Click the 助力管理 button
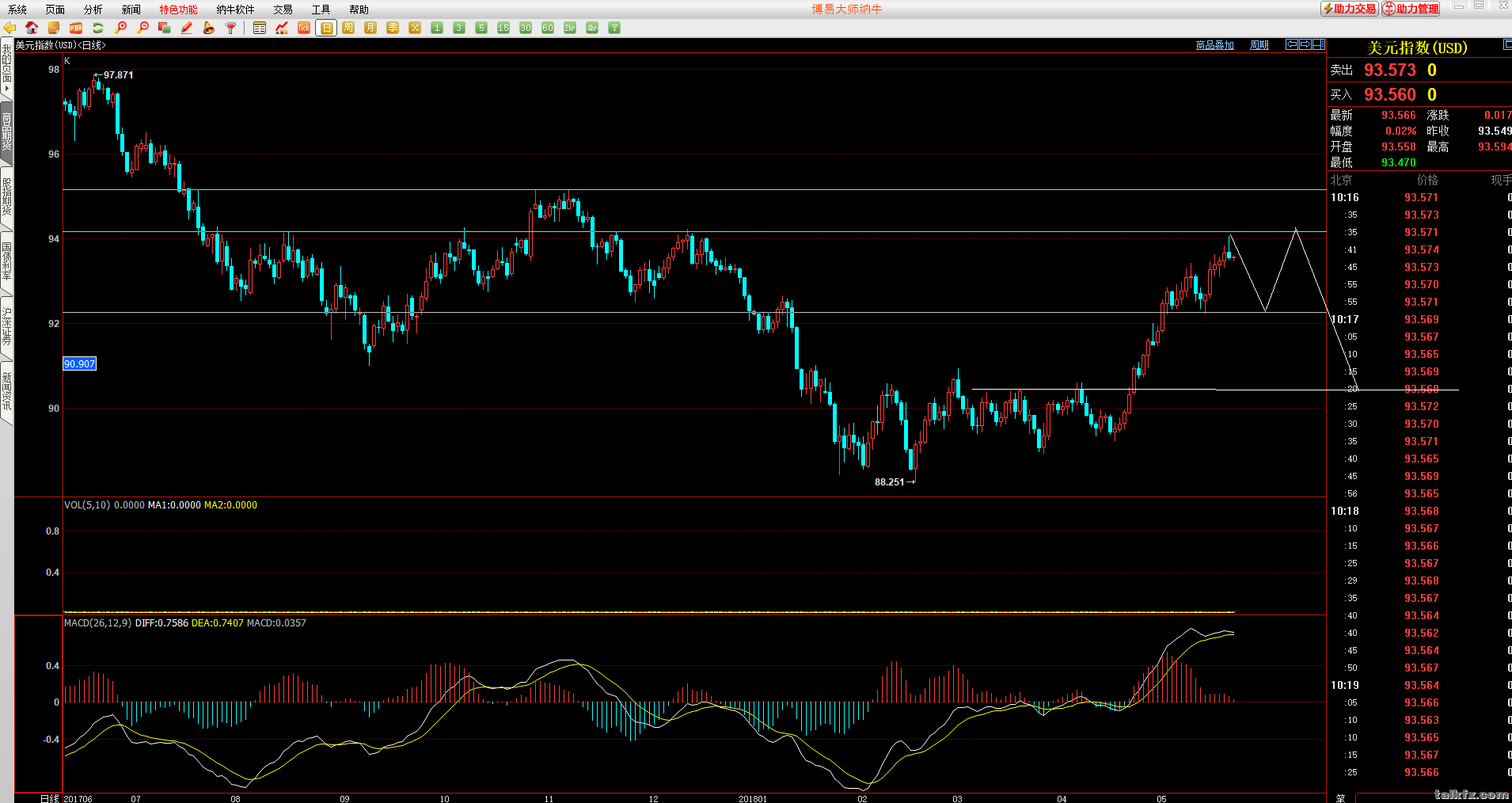 coord(1411,9)
